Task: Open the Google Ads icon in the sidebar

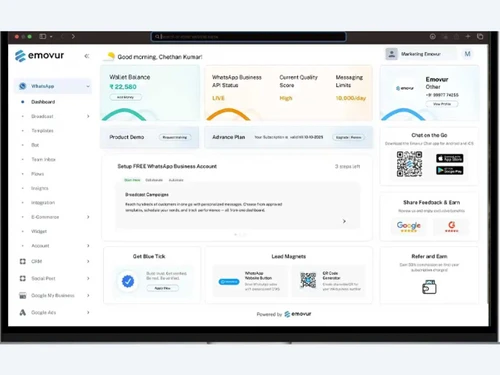Action: [x=23, y=312]
